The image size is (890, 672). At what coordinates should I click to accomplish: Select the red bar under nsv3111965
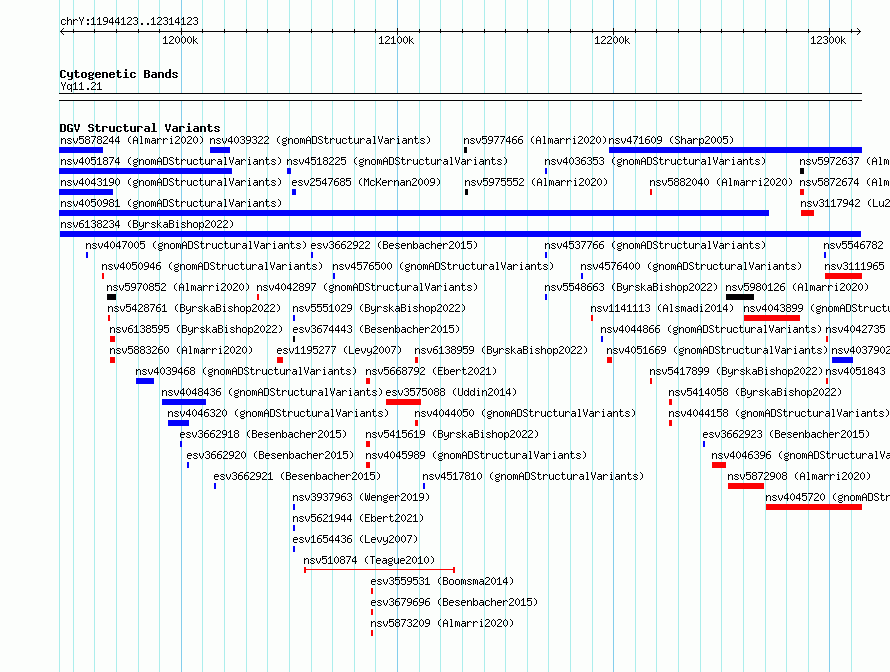tap(843, 276)
